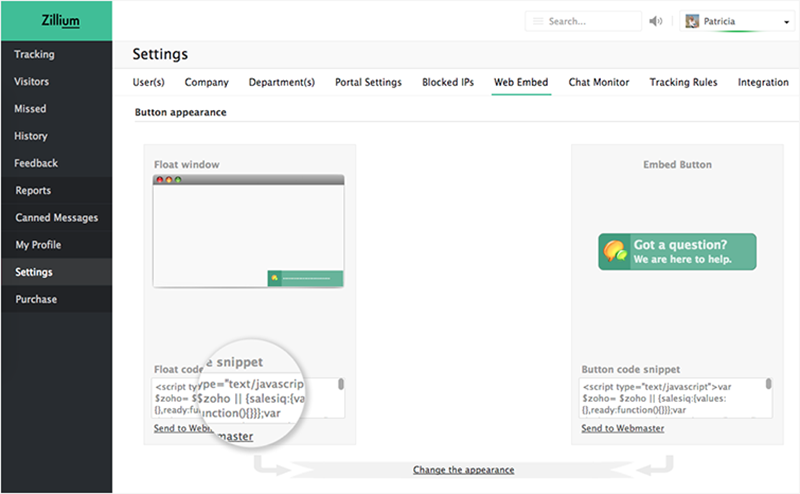This screenshot has width=800, height=494.
Task: Click the chat bubble icon in Embed Button
Action: coord(613,252)
